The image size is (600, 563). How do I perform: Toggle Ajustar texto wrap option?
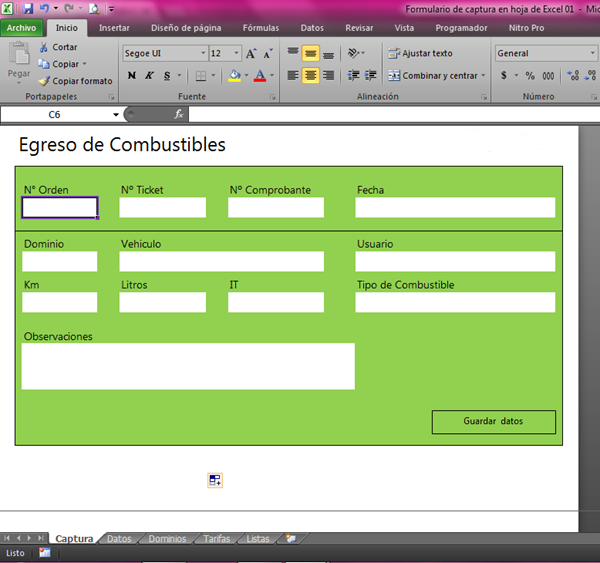coord(420,54)
